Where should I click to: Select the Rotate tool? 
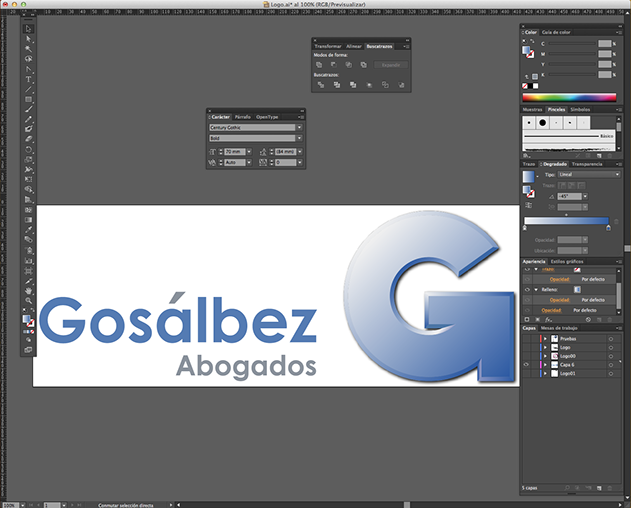pos(28,150)
